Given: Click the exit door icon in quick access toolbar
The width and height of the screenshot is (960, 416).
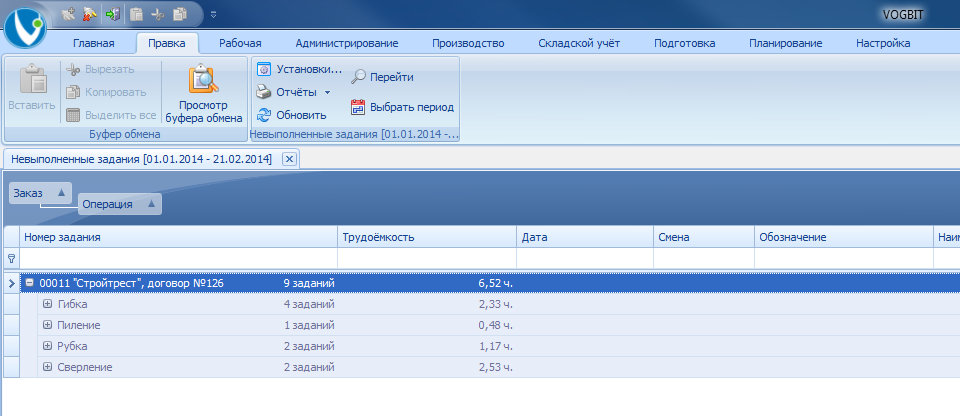Looking at the screenshot, I should coord(112,13).
